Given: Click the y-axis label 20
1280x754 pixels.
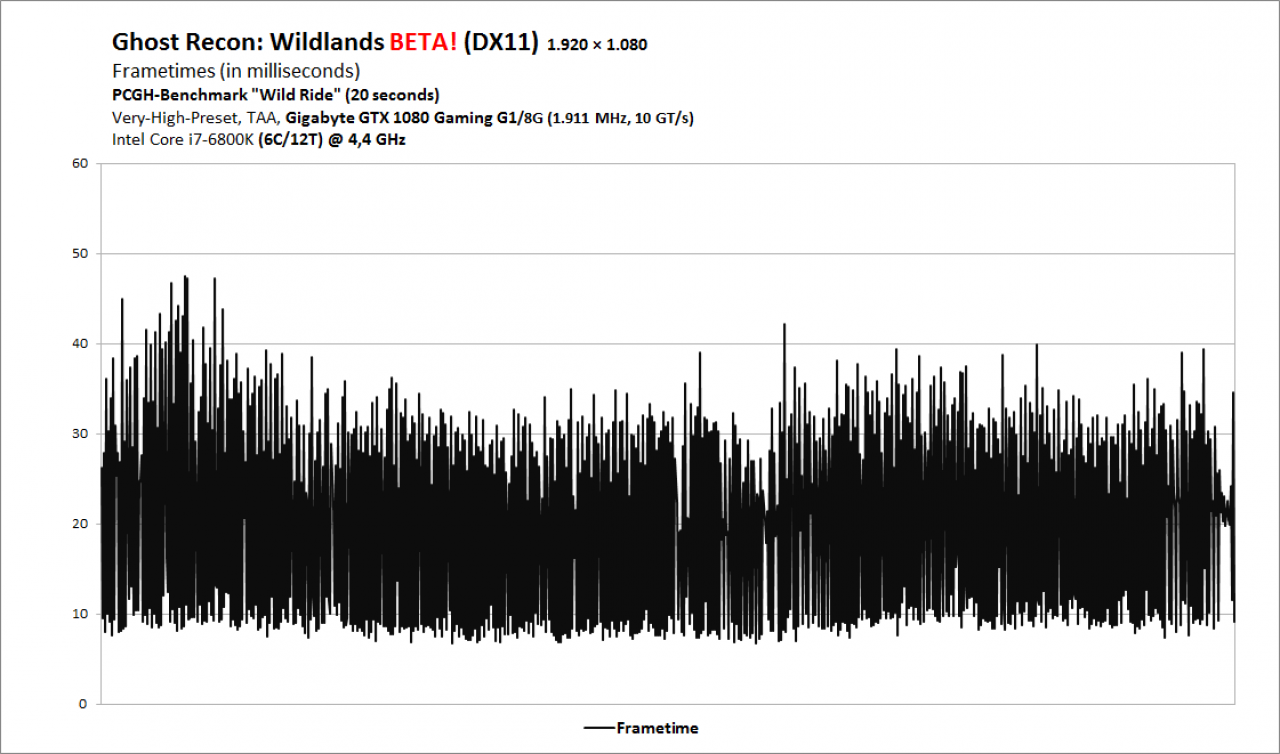Looking at the screenshot, I should [80, 523].
